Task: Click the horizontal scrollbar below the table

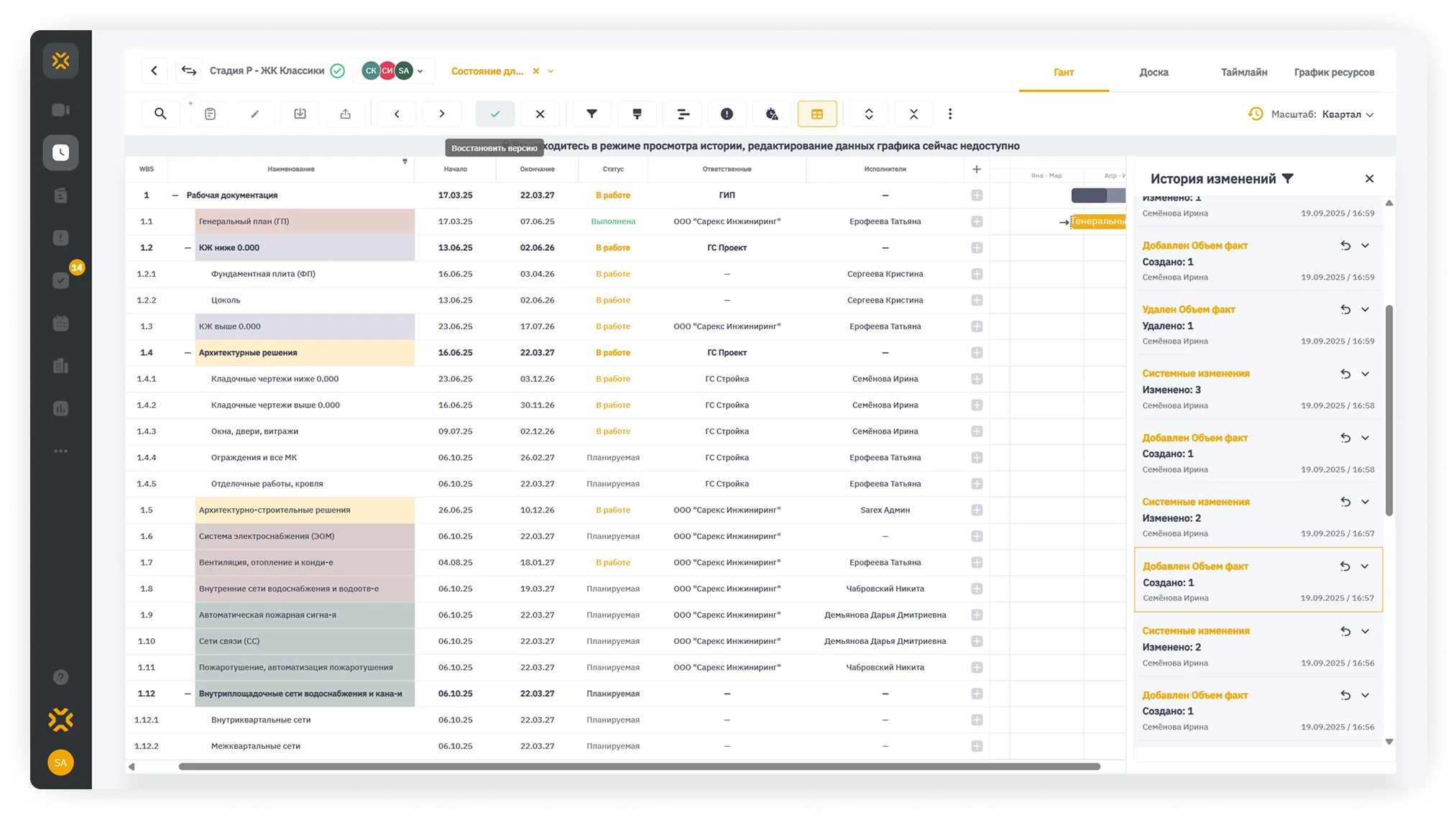Action: [639, 766]
